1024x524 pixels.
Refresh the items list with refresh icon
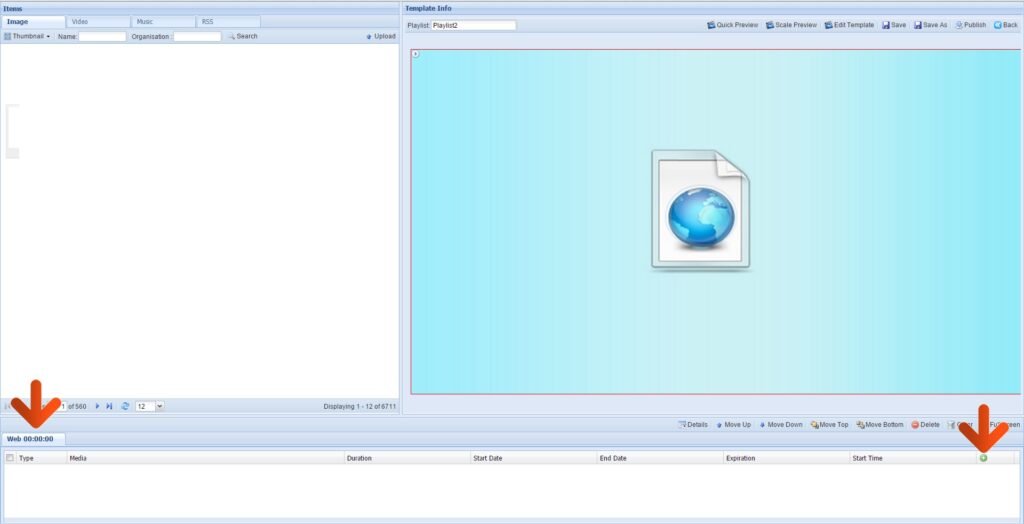125,406
